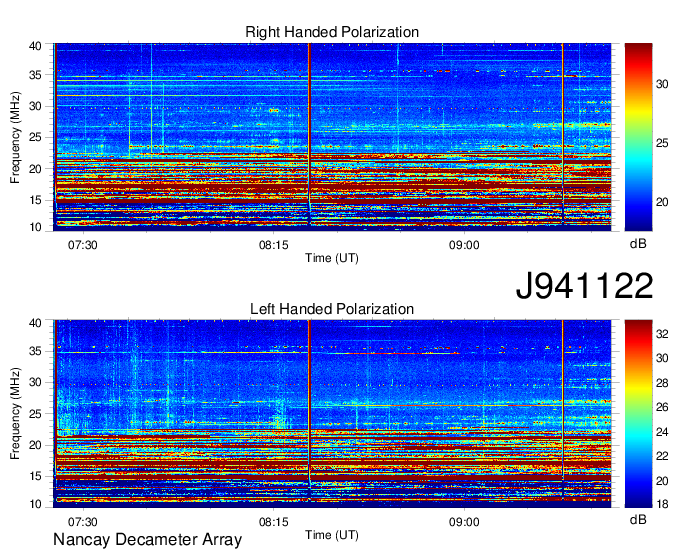
Task: Click the right-handed spectrogram plot
Action: [x=332, y=137]
